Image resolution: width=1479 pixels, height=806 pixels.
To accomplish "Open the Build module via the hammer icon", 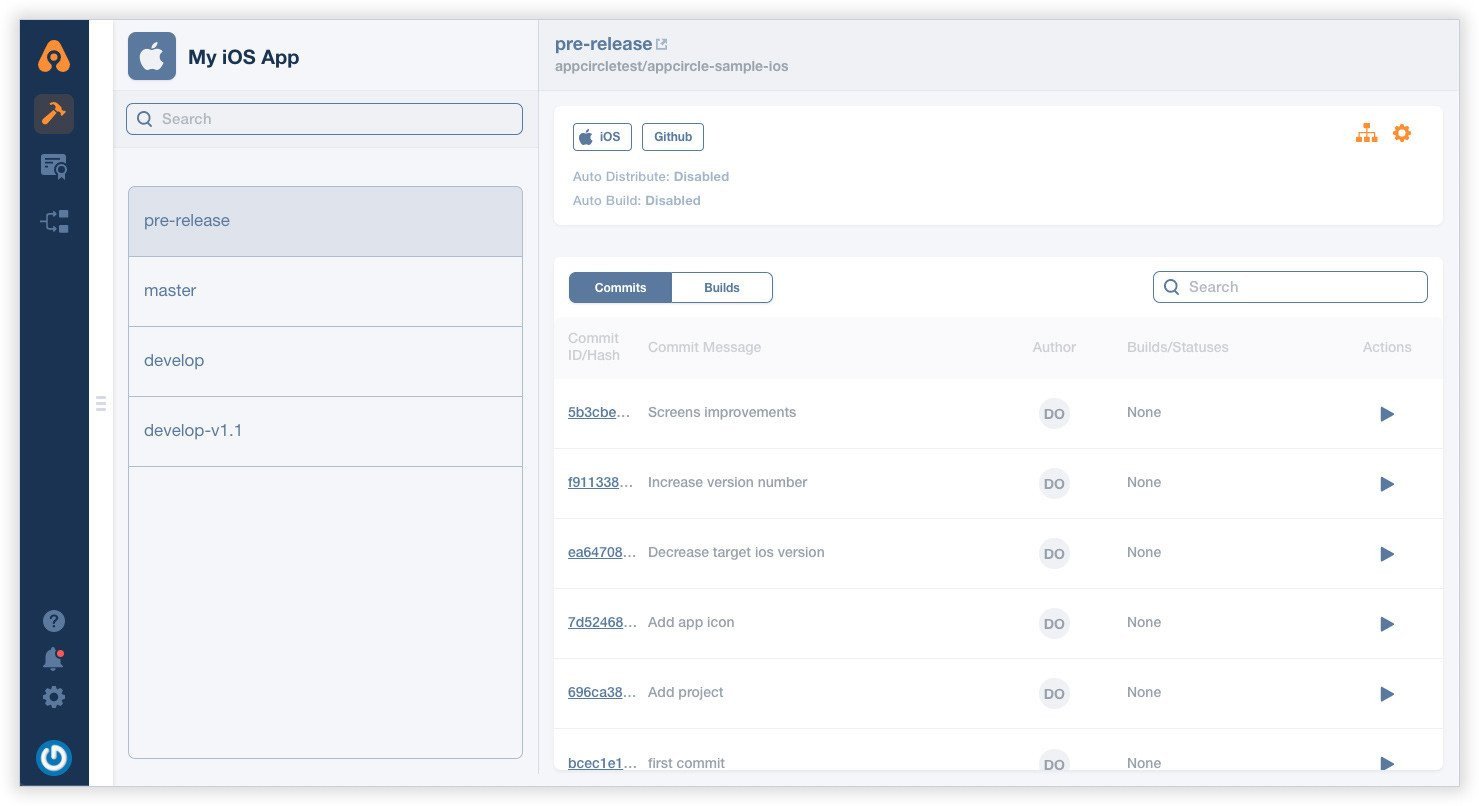I will click(54, 114).
